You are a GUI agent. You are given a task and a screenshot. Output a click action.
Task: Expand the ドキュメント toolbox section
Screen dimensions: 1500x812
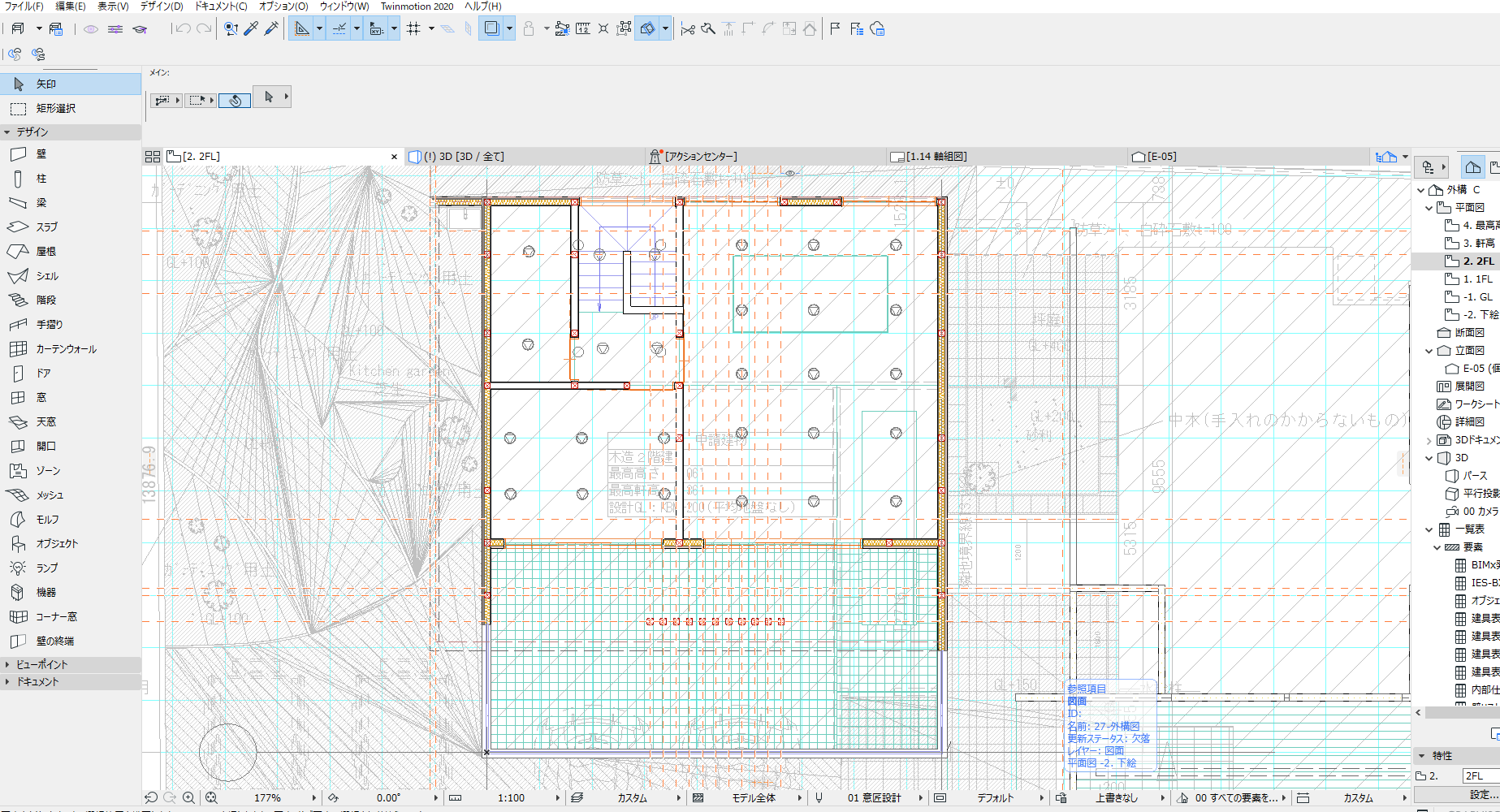pyautogui.click(x=7, y=682)
